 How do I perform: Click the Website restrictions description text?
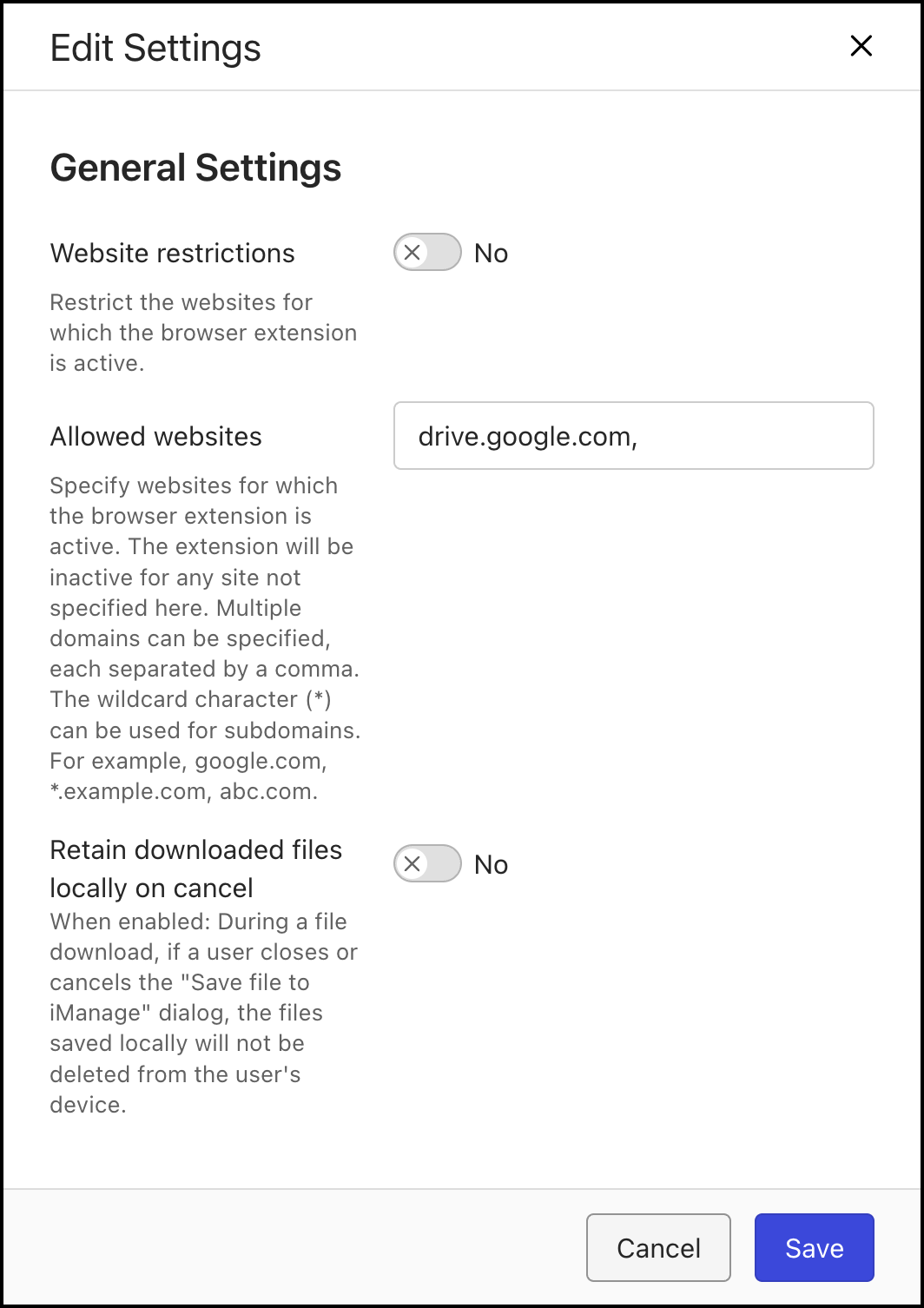pos(203,333)
